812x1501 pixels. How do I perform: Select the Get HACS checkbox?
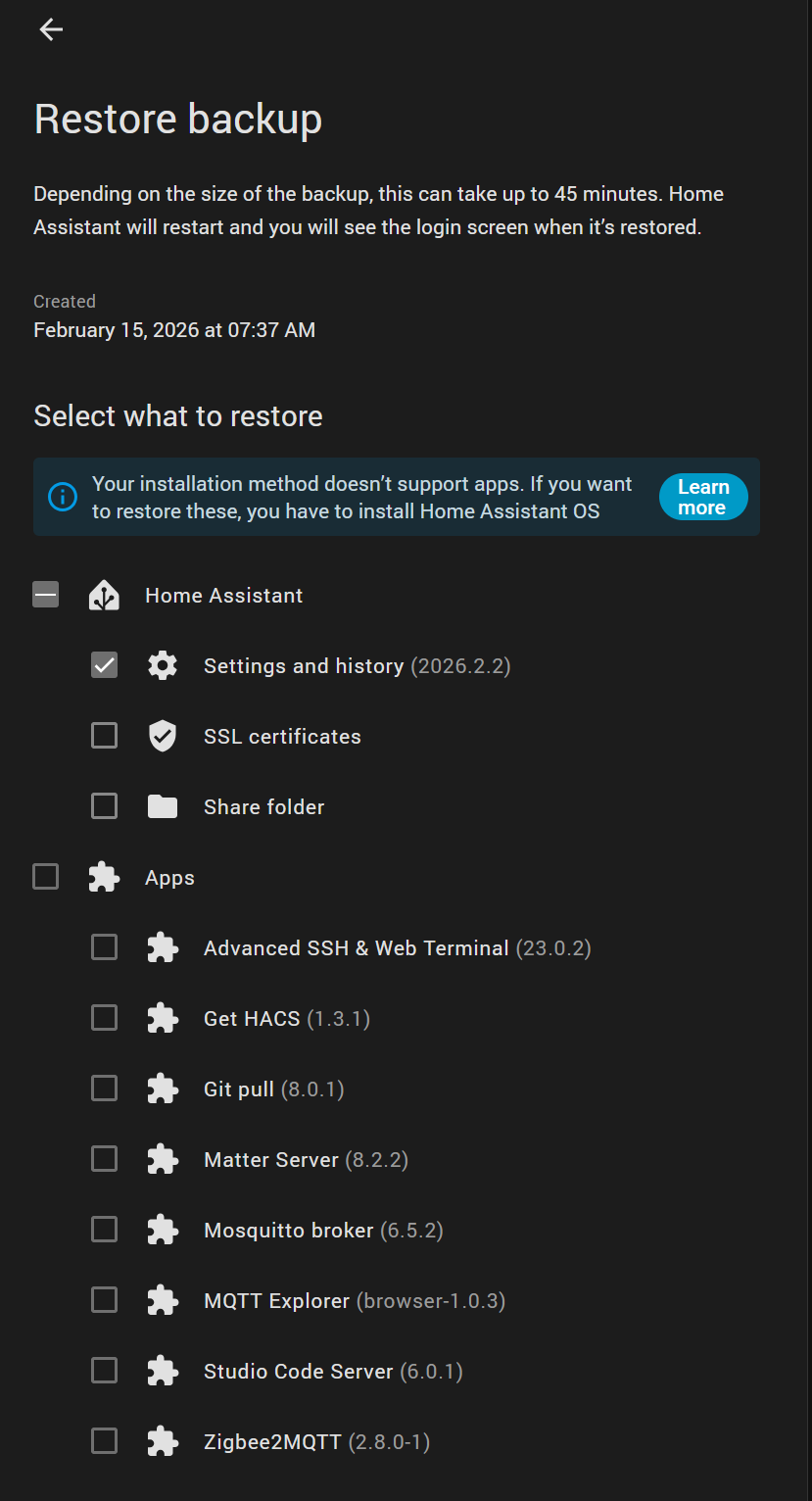105,1018
